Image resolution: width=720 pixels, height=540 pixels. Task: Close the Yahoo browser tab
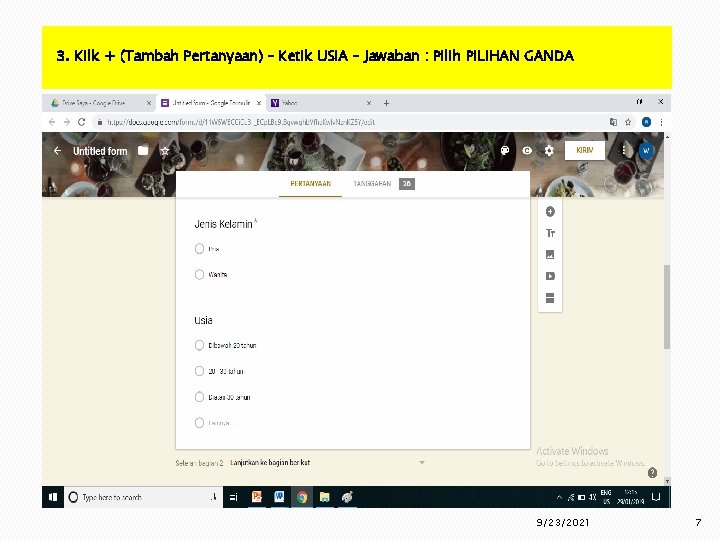click(x=369, y=103)
